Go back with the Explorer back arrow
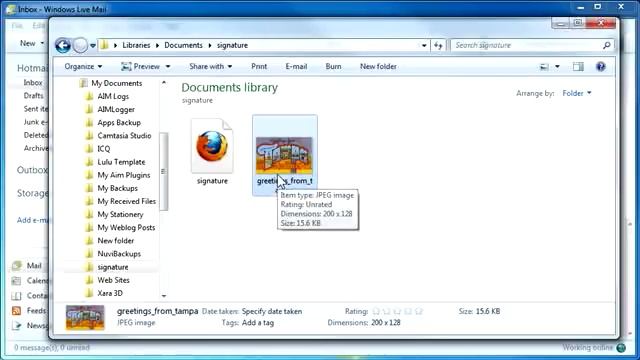Image resolution: width=640 pixels, height=360 pixels. coord(63,45)
